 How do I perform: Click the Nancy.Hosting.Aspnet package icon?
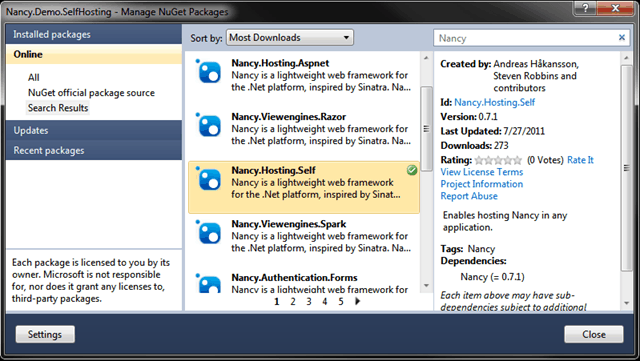(x=209, y=71)
